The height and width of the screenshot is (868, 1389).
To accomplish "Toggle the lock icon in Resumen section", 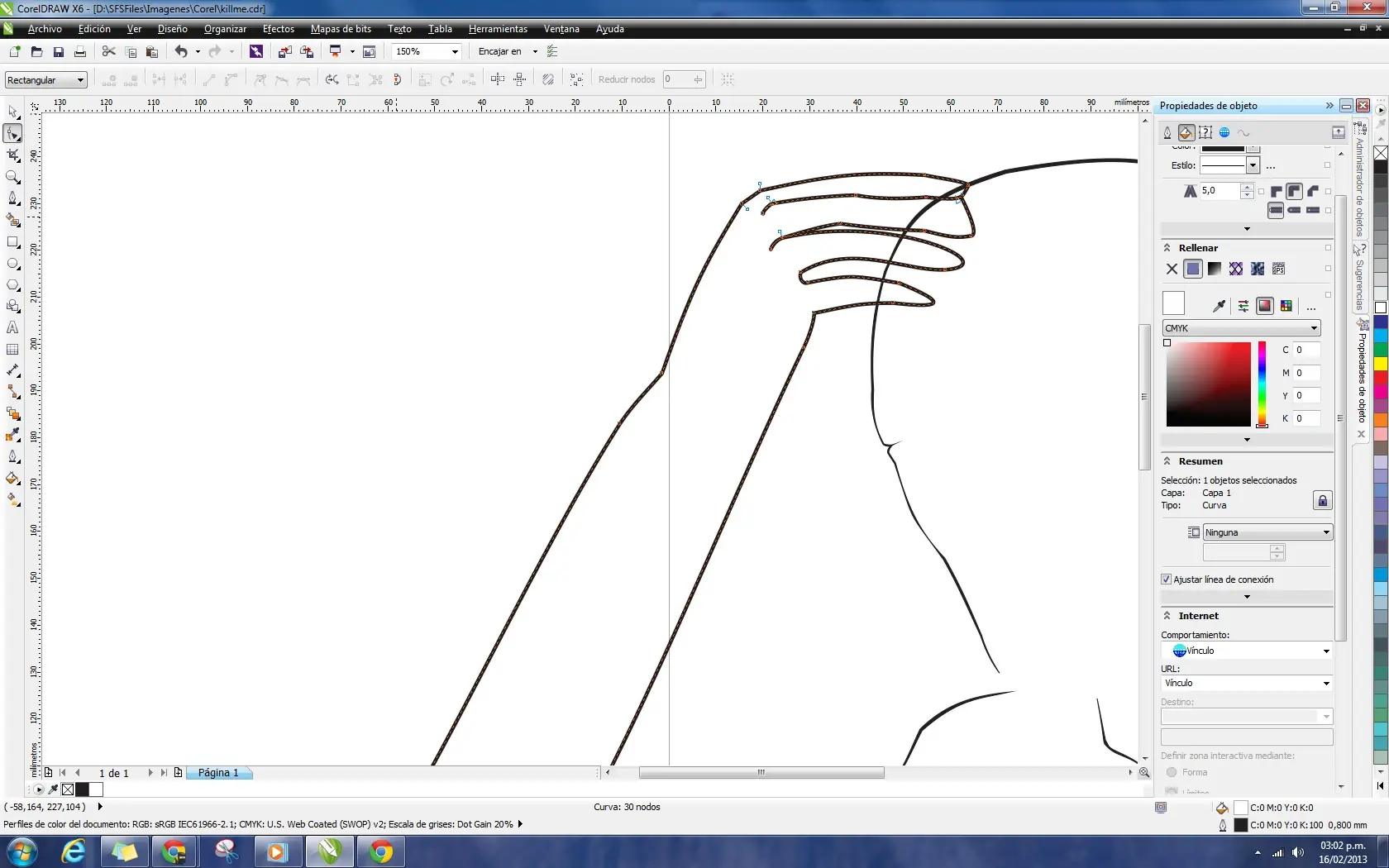I will pyautogui.click(x=1323, y=500).
